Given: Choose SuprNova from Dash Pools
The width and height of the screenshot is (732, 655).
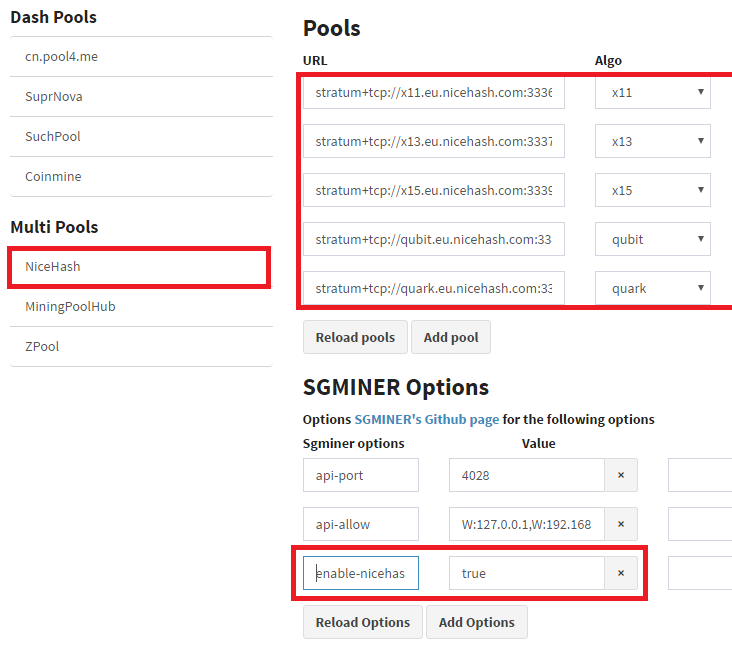Looking at the screenshot, I should pos(141,97).
